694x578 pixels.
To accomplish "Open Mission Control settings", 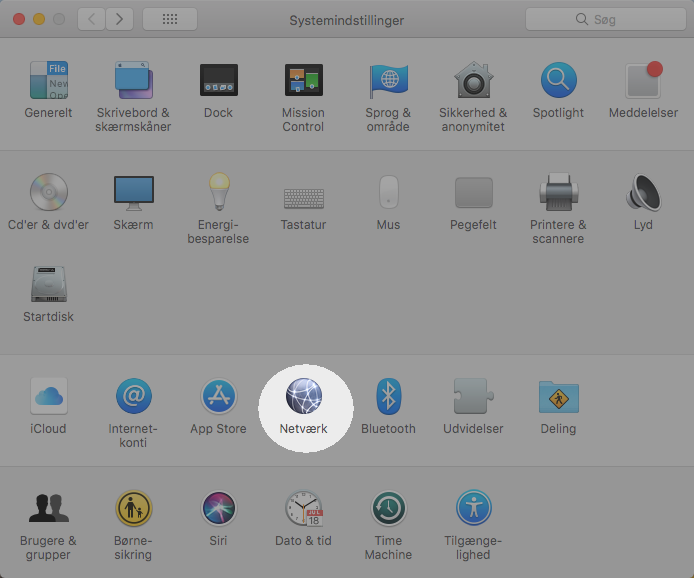I will pos(304,80).
